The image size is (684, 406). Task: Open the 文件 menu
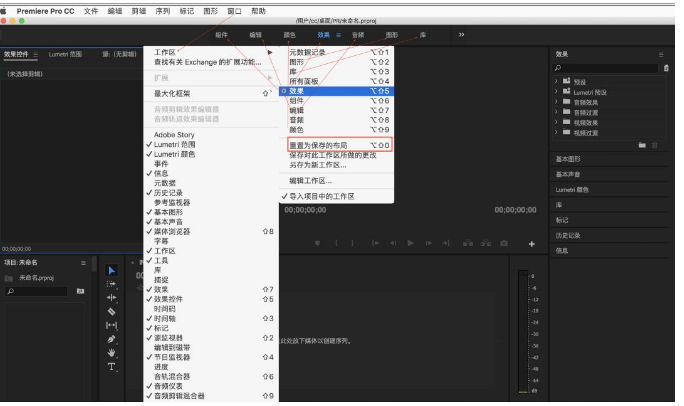click(x=91, y=11)
